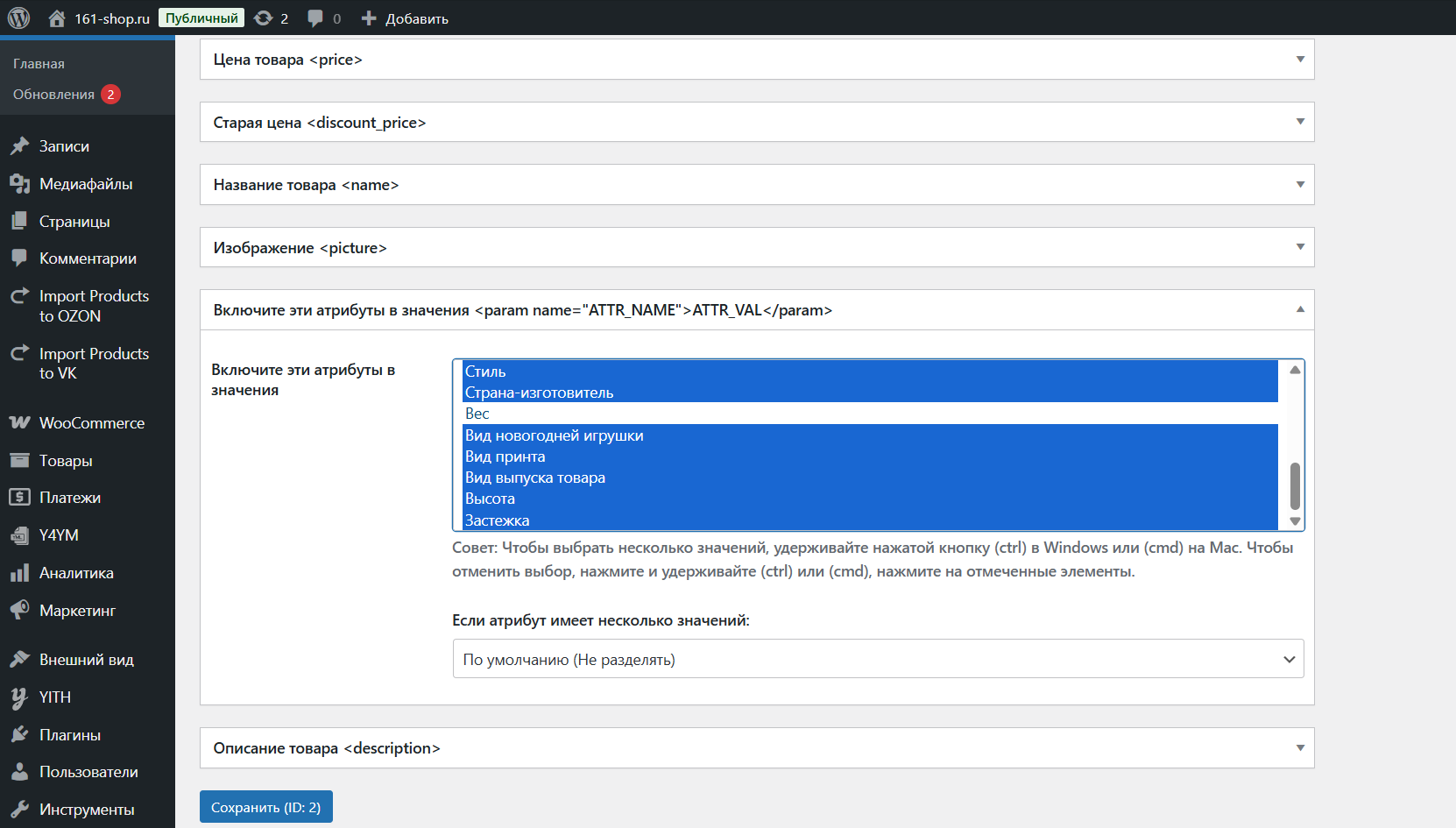The image size is (1456, 828).
Task: Open the updates icon in admin bar
Action: 263,18
